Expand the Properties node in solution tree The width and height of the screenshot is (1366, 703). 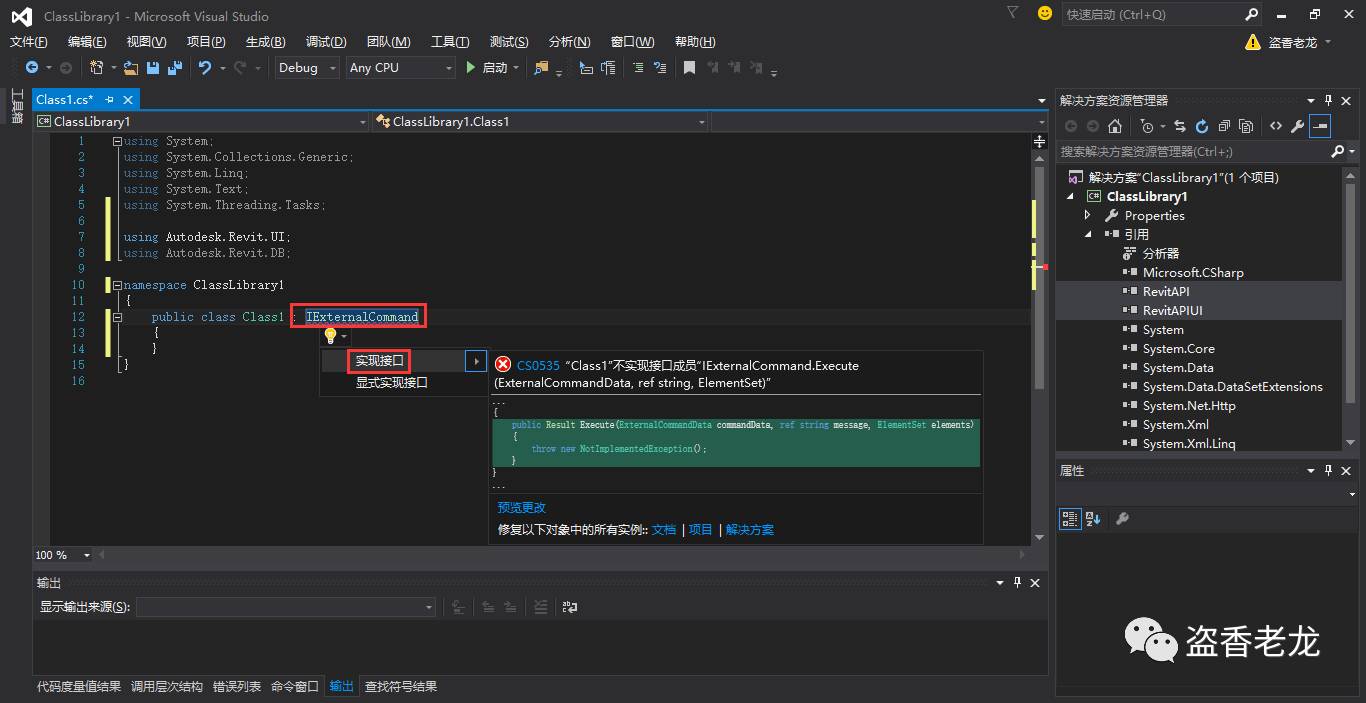pos(1088,216)
